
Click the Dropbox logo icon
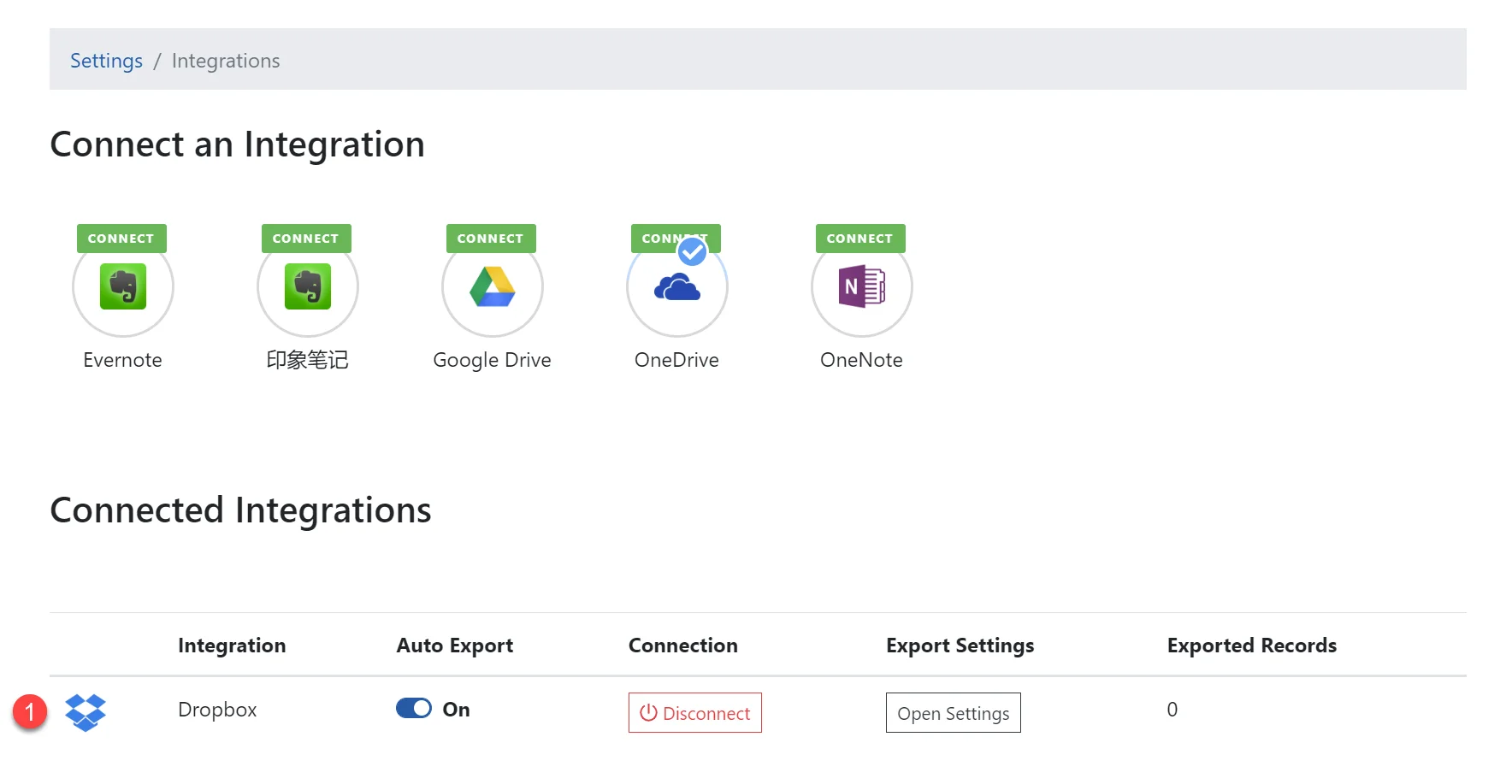tap(86, 712)
